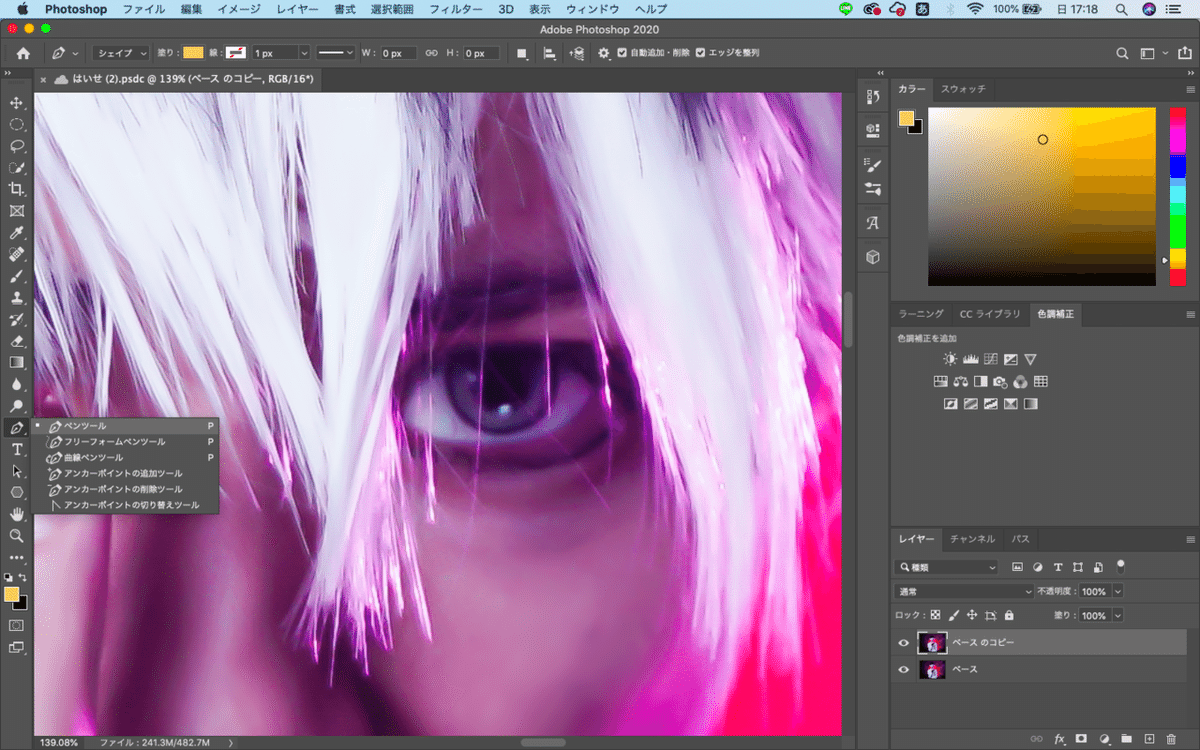Open layer style fx menu

(1059, 739)
